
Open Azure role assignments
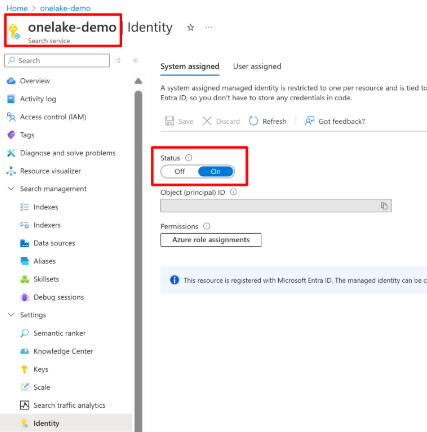pos(211,240)
